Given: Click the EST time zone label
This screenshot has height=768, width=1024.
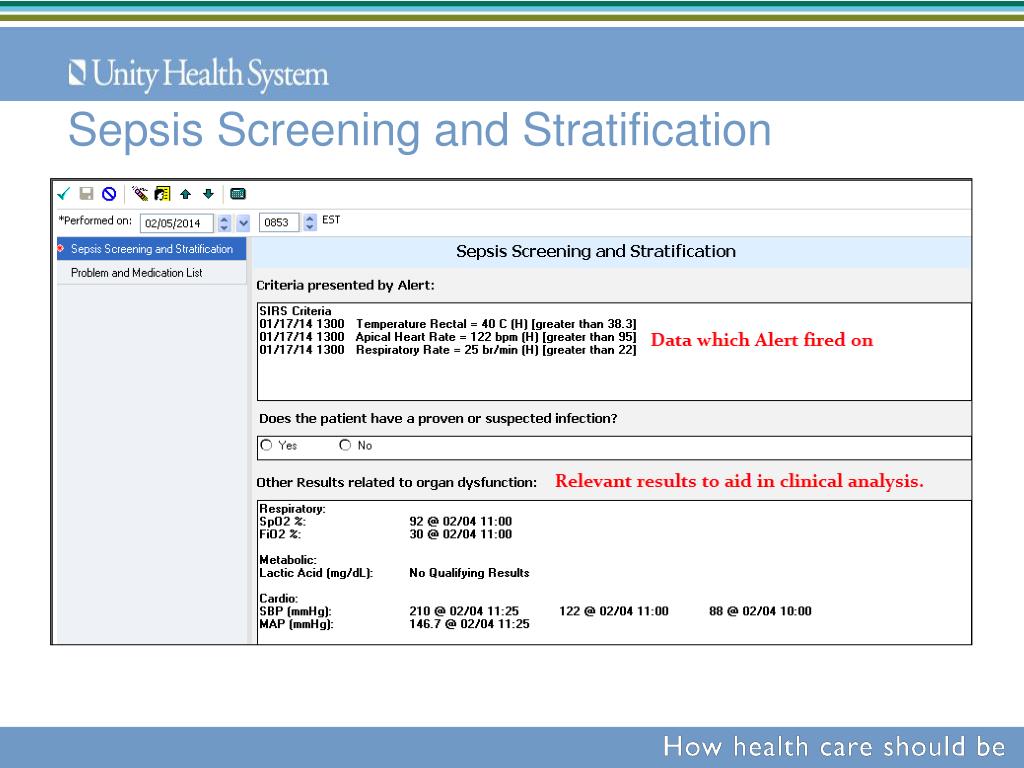Looking at the screenshot, I should pos(331,219).
